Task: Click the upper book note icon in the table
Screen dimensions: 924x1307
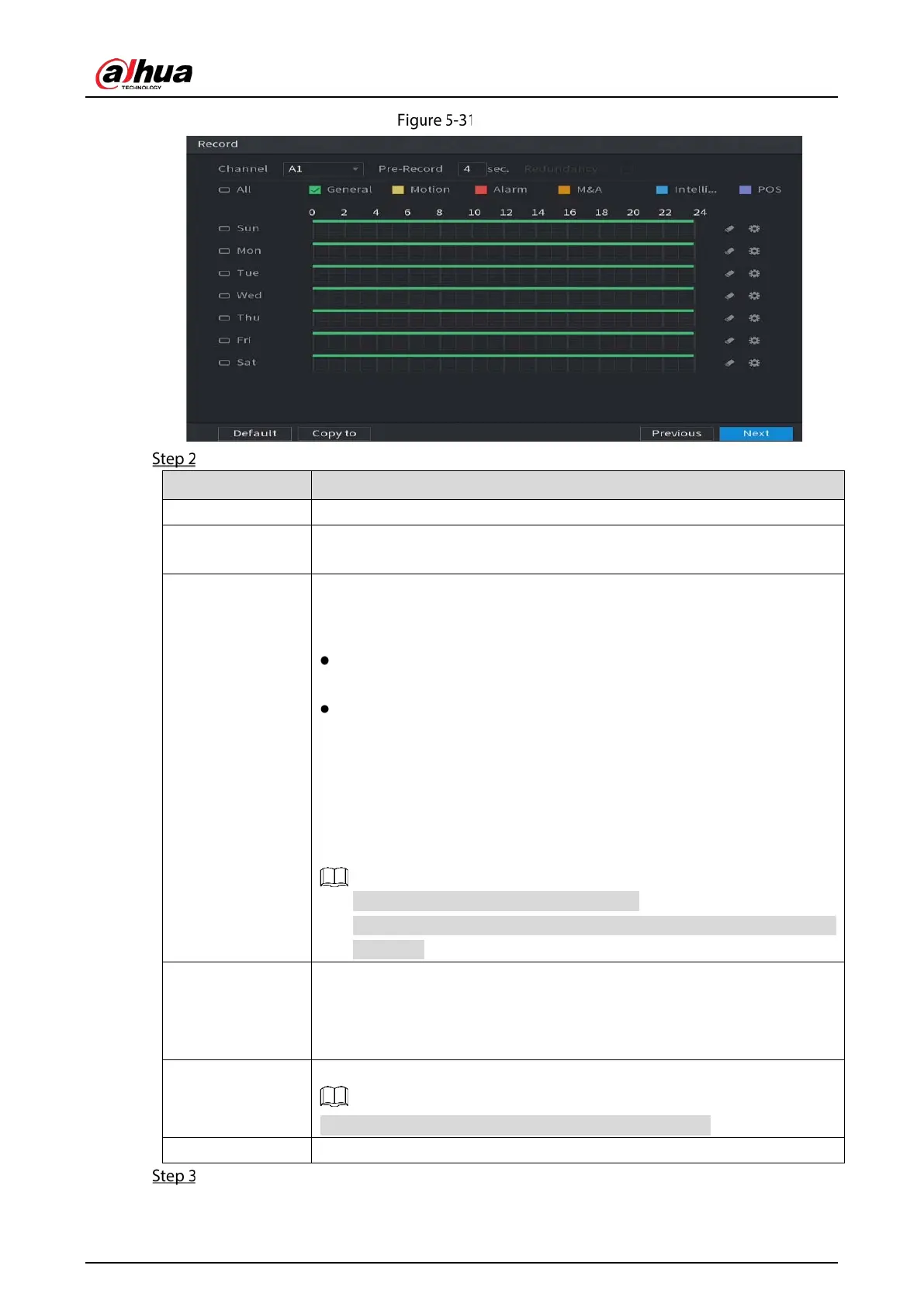Action: (334, 877)
